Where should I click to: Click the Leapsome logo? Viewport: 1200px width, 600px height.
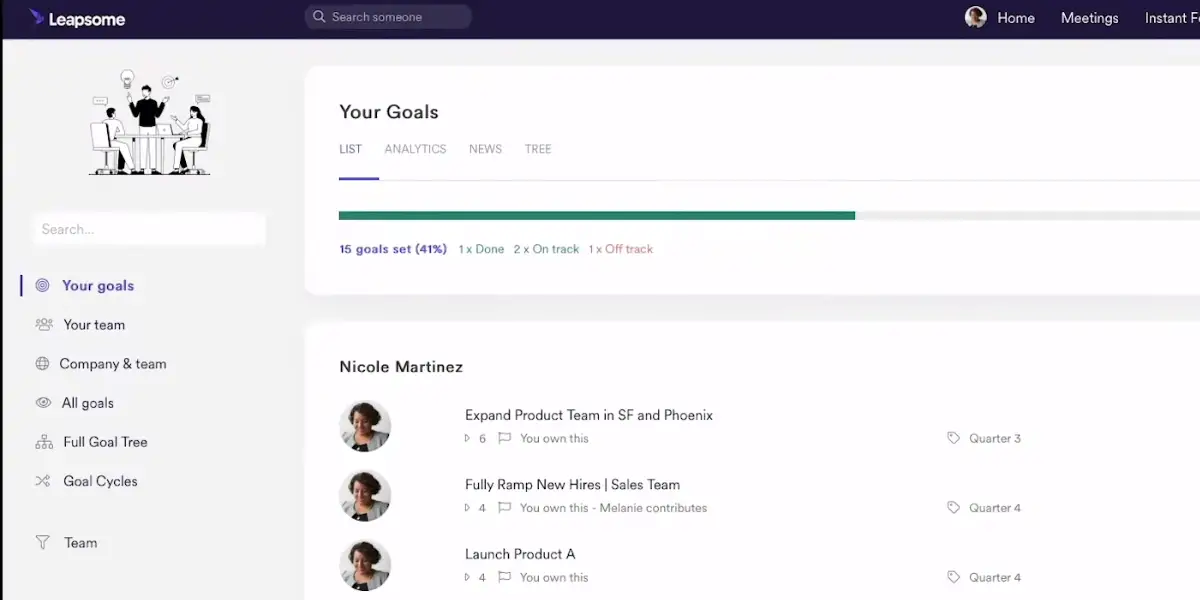click(x=77, y=18)
